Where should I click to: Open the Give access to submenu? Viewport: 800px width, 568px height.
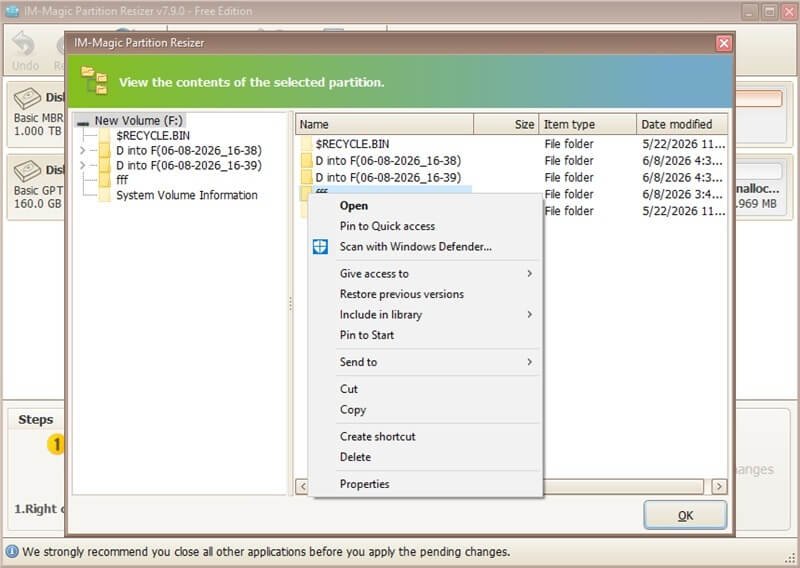coord(426,274)
